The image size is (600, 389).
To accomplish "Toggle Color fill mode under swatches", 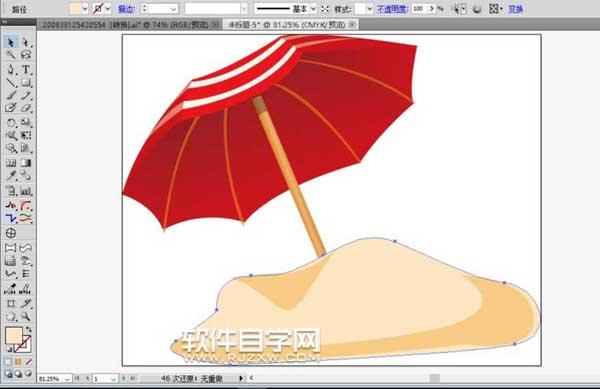I will [8, 361].
